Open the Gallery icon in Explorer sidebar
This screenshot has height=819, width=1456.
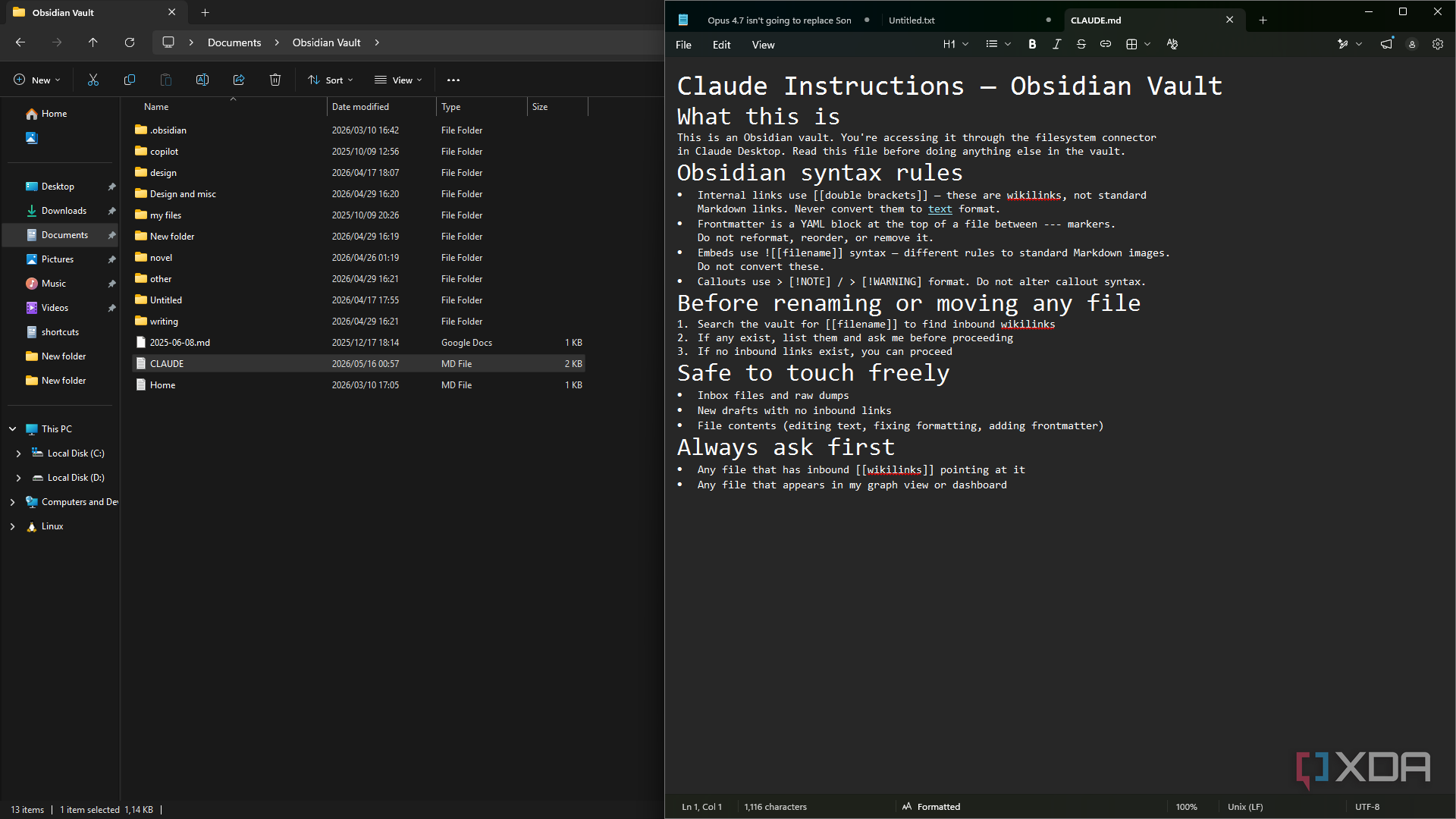pyautogui.click(x=32, y=138)
